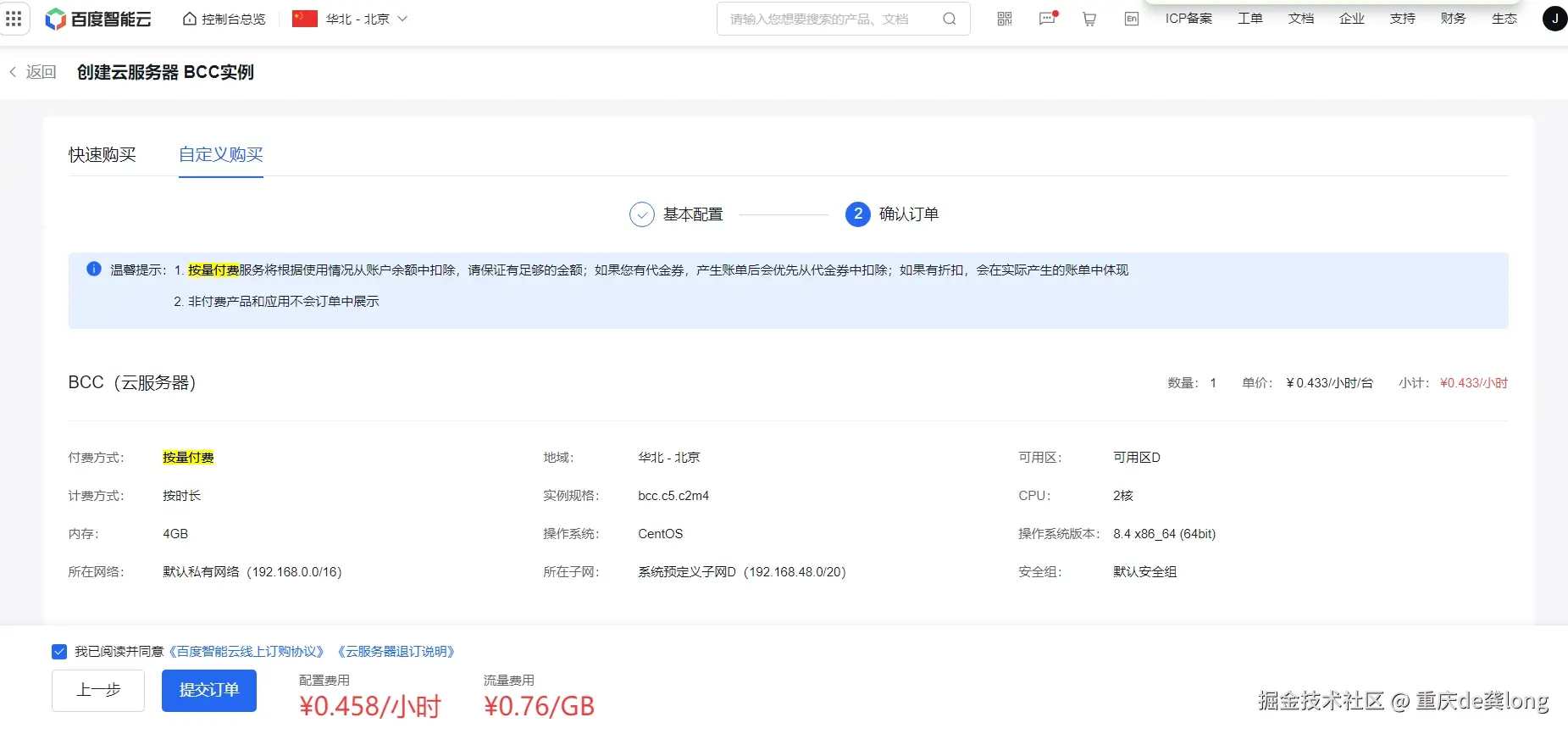
Task: Click the 默认安全组 security group value
Action: click(1145, 572)
